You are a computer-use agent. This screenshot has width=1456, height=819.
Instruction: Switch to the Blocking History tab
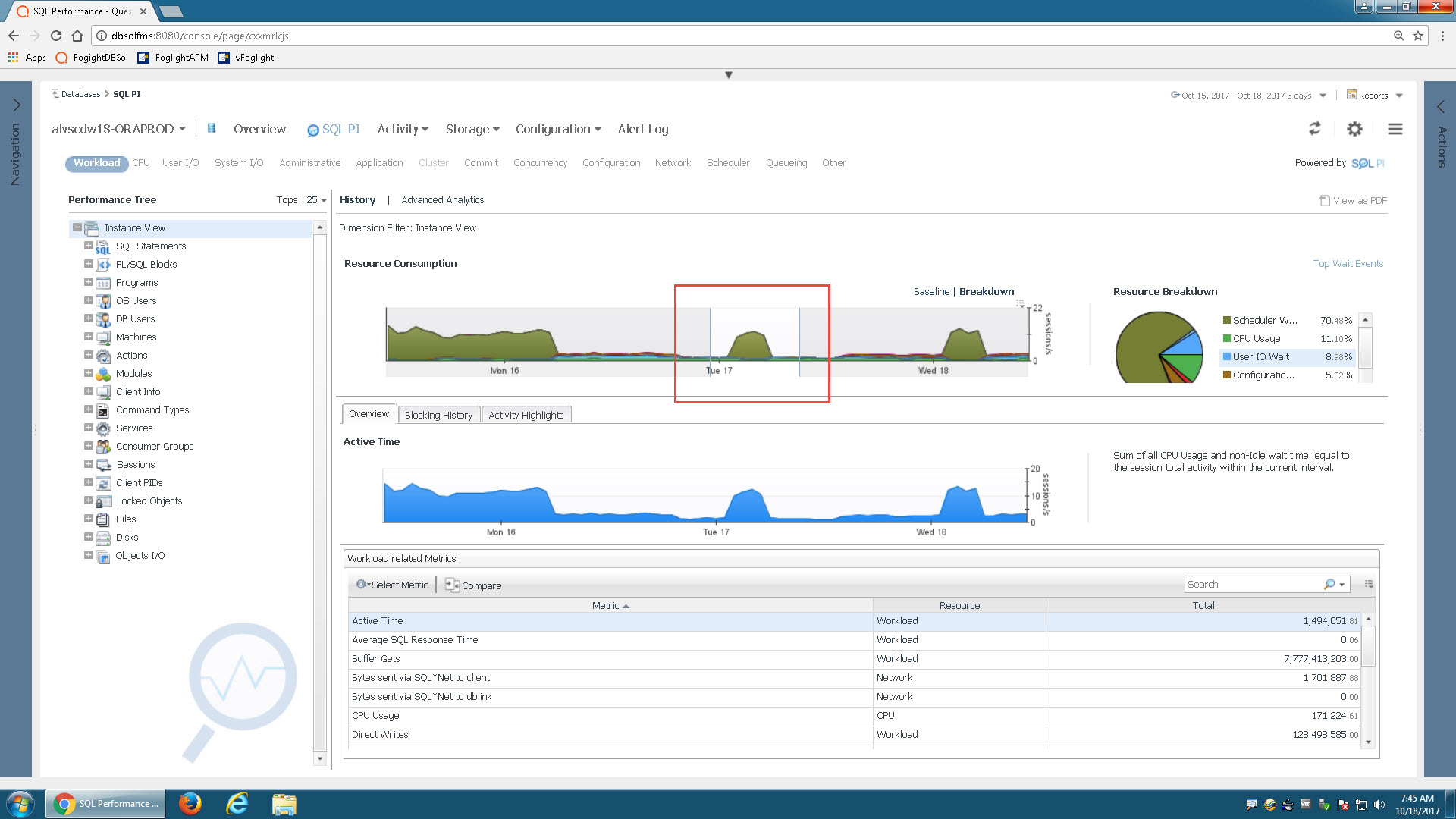[x=438, y=415]
